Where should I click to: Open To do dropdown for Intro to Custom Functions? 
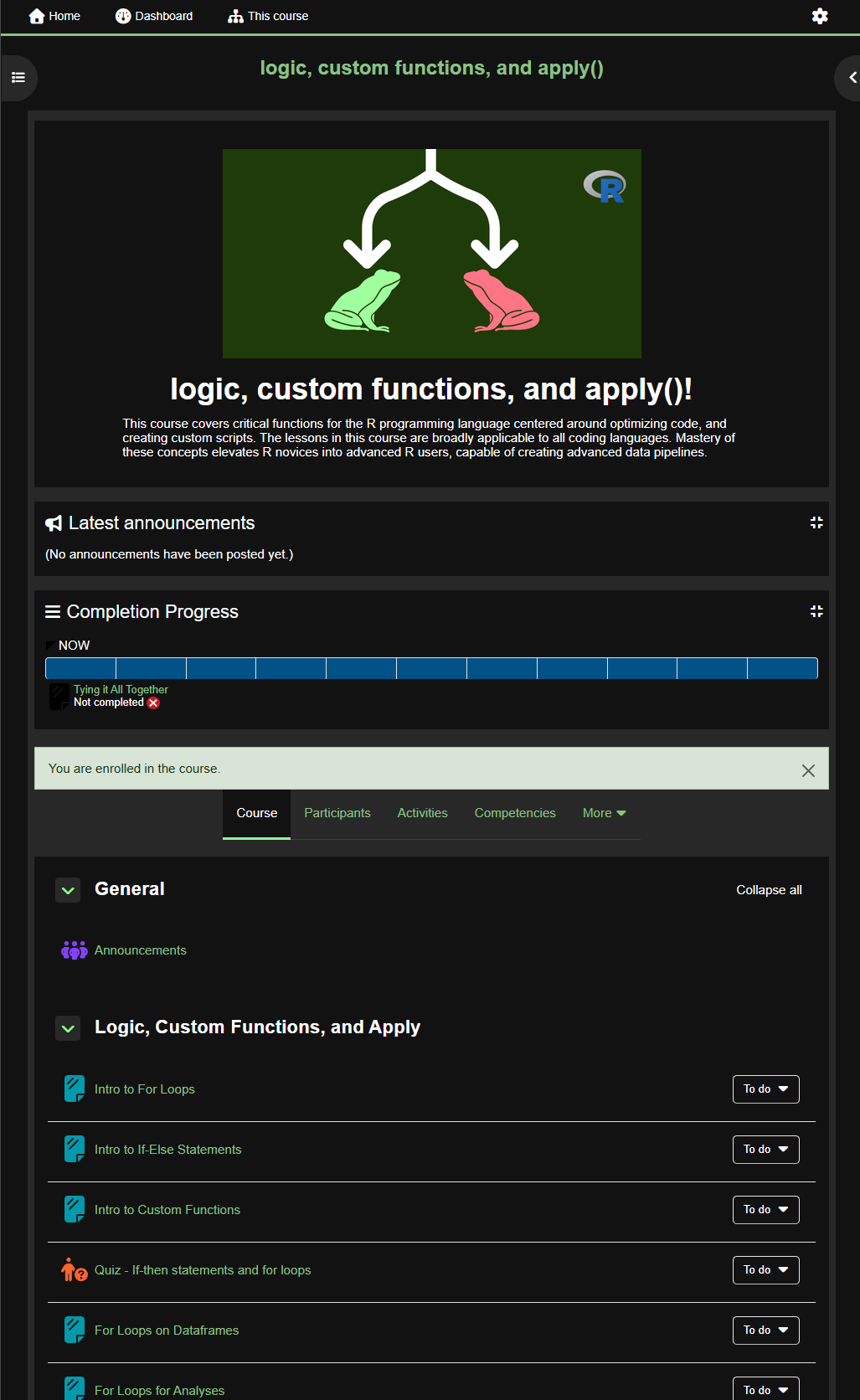[766, 1210]
